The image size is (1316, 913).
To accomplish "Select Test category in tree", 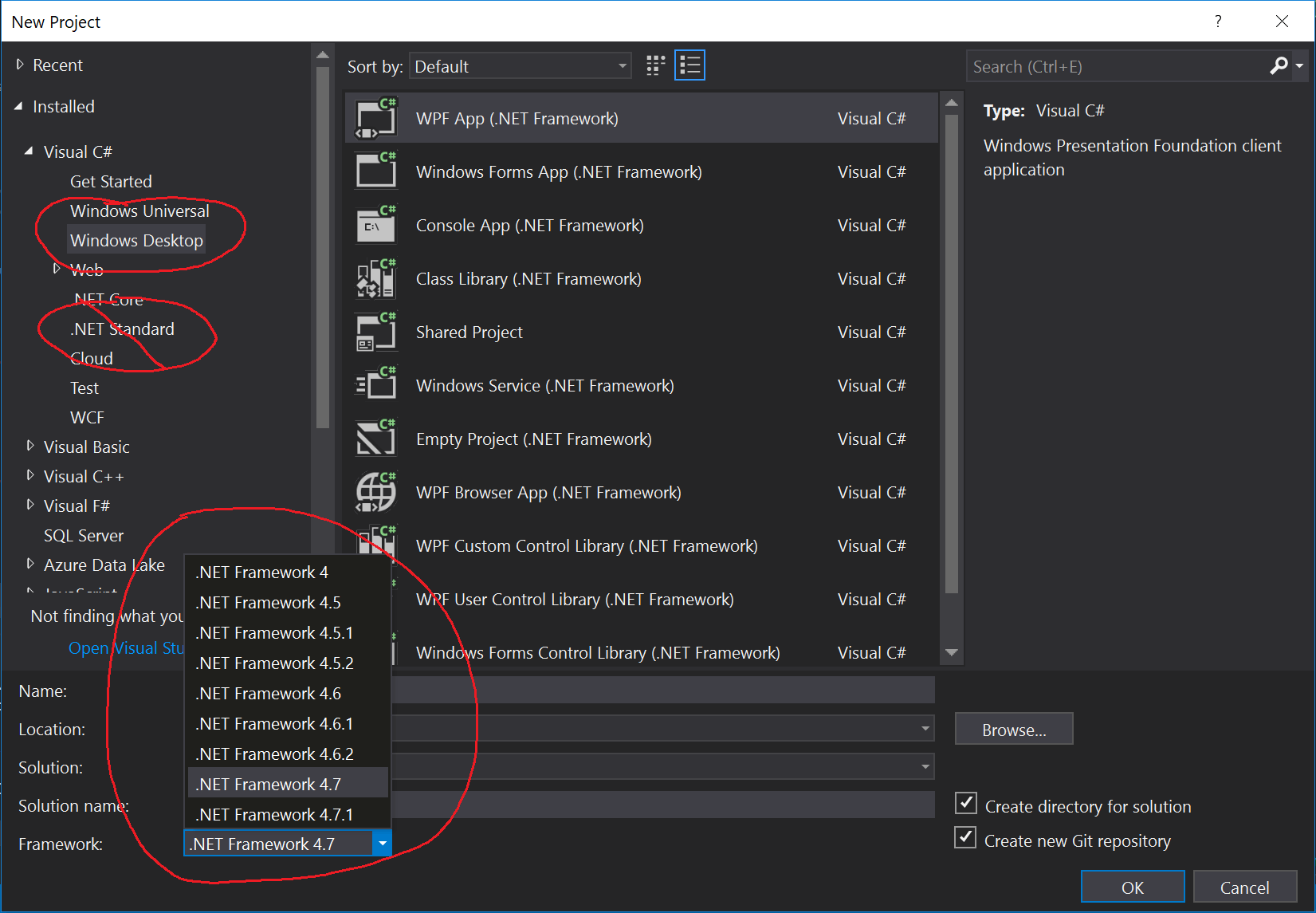I will (x=84, y=388).
